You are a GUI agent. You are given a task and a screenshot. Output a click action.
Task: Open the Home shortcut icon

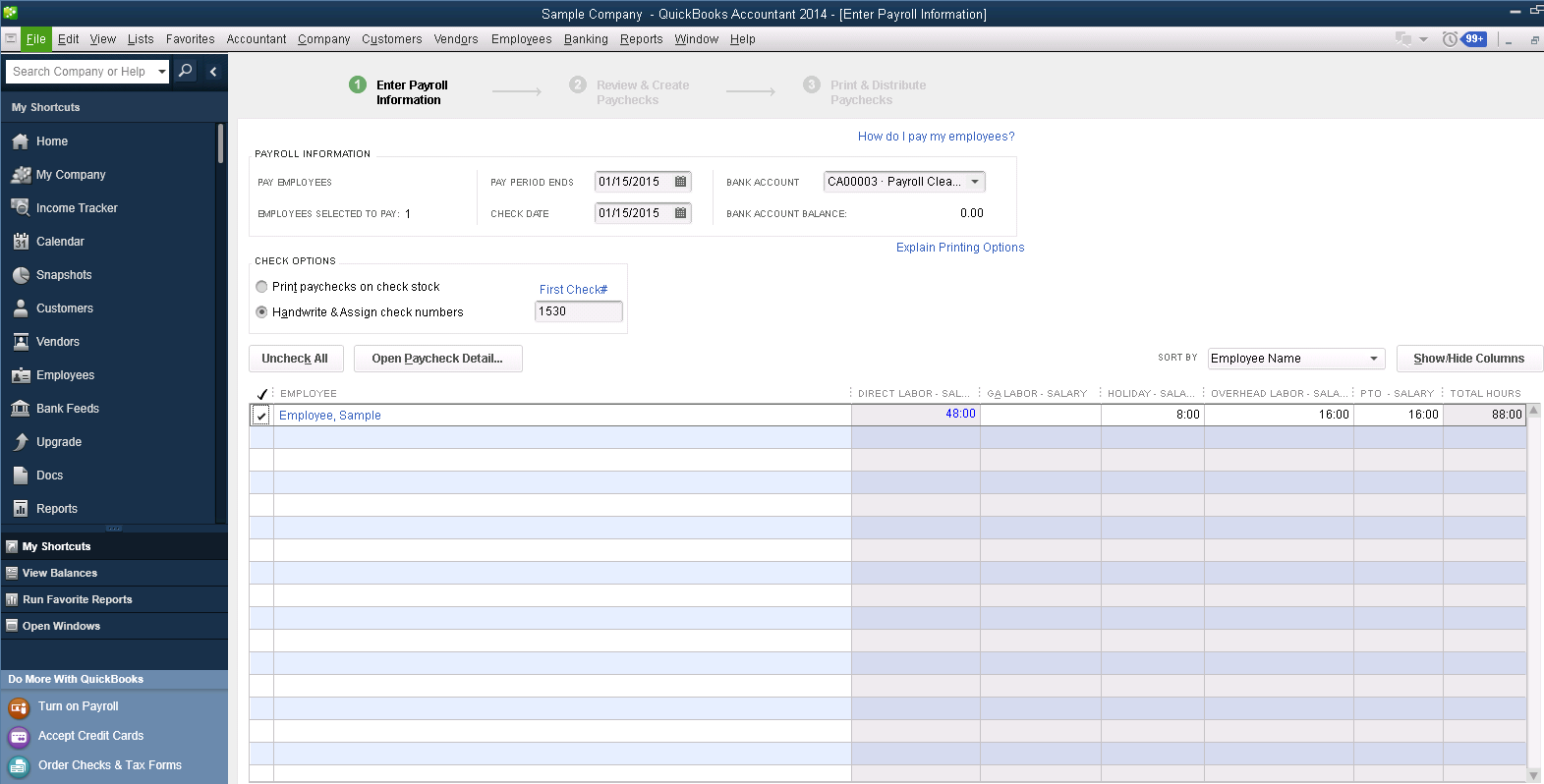(x=21, y=141)
